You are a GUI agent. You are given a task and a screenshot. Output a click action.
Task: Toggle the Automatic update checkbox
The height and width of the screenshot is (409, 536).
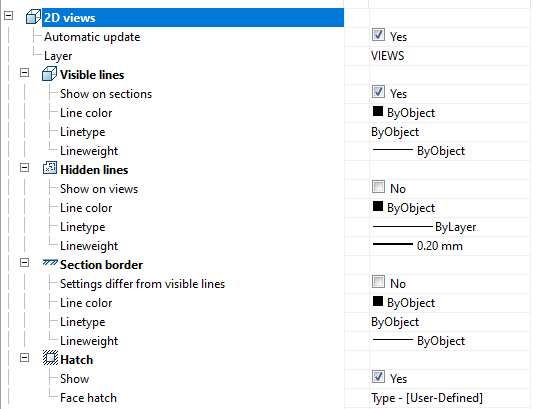click(378, 35)
